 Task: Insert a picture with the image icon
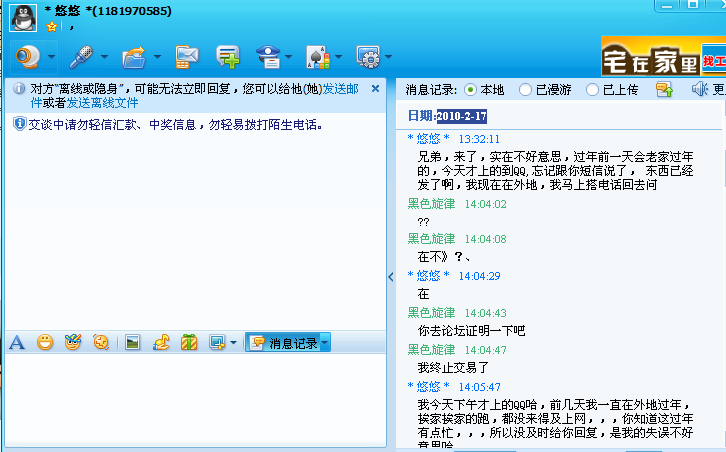(132, 343)
